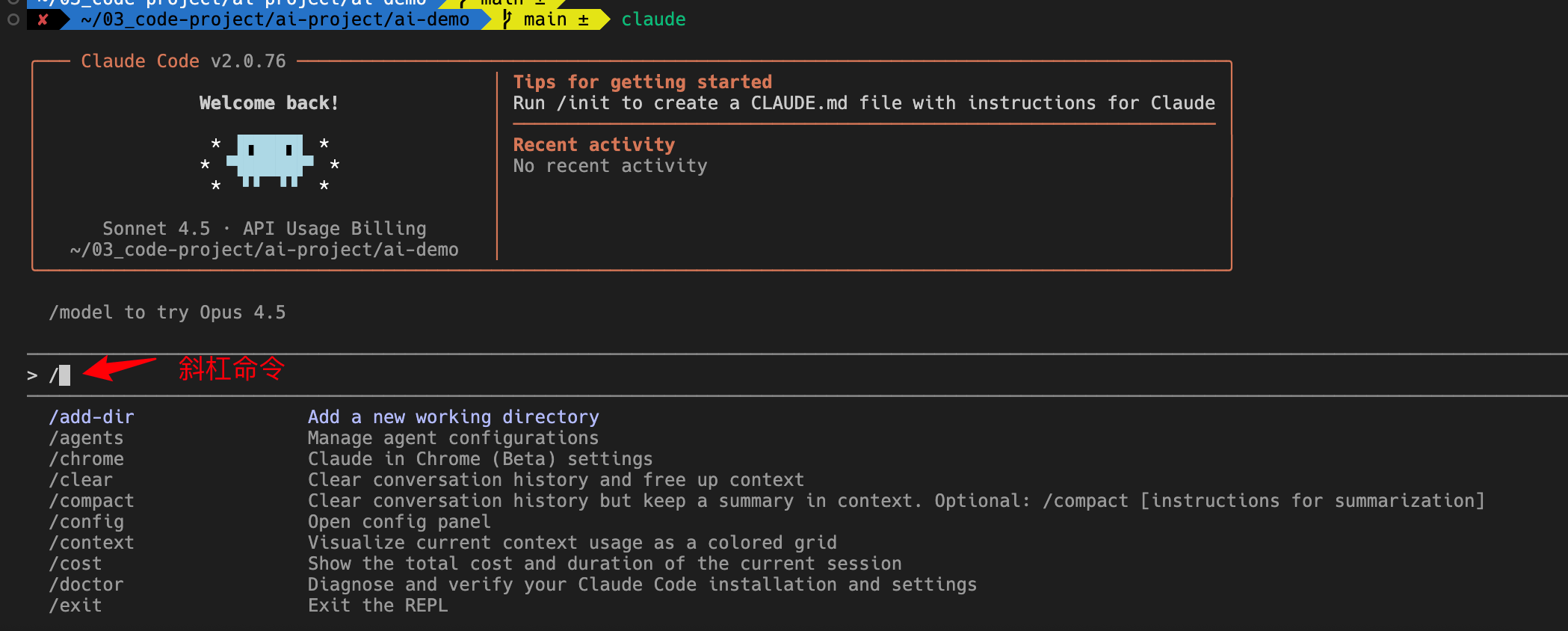The height and width of the screenshot is (631, 1568).
Task: Select the /exit command
Action: point(75,606)
